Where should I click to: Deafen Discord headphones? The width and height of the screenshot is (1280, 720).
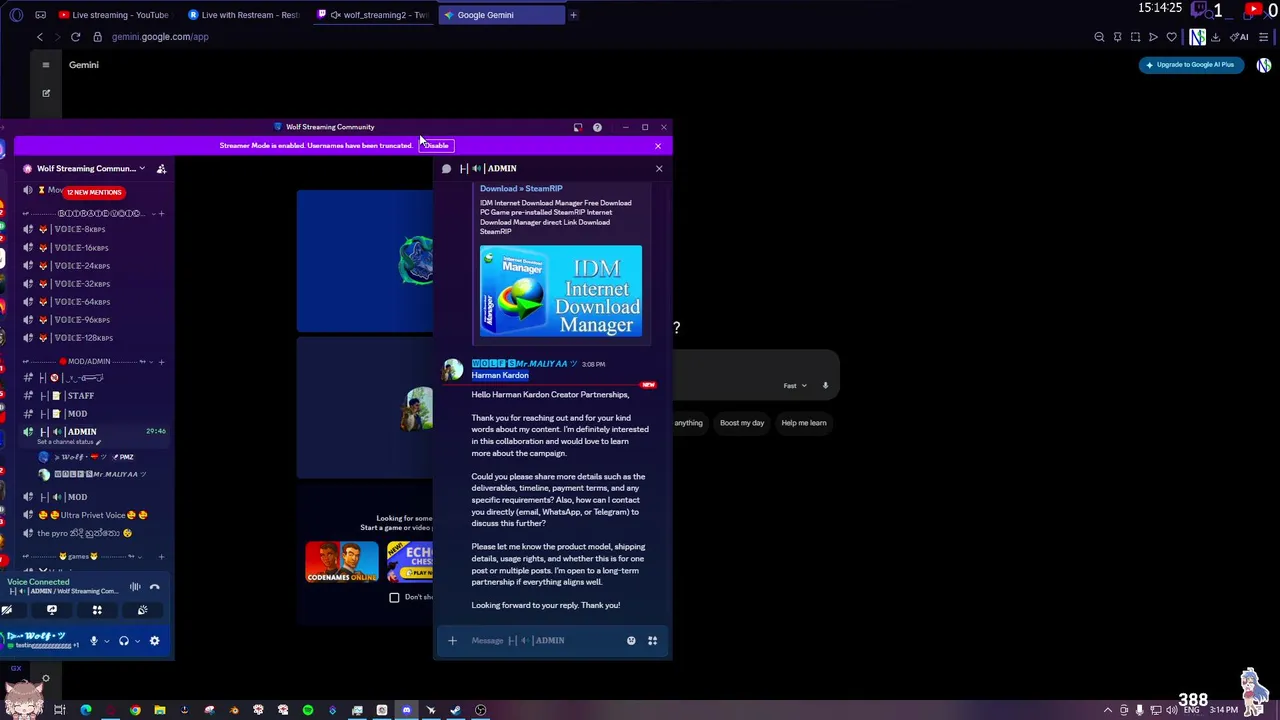124,641
